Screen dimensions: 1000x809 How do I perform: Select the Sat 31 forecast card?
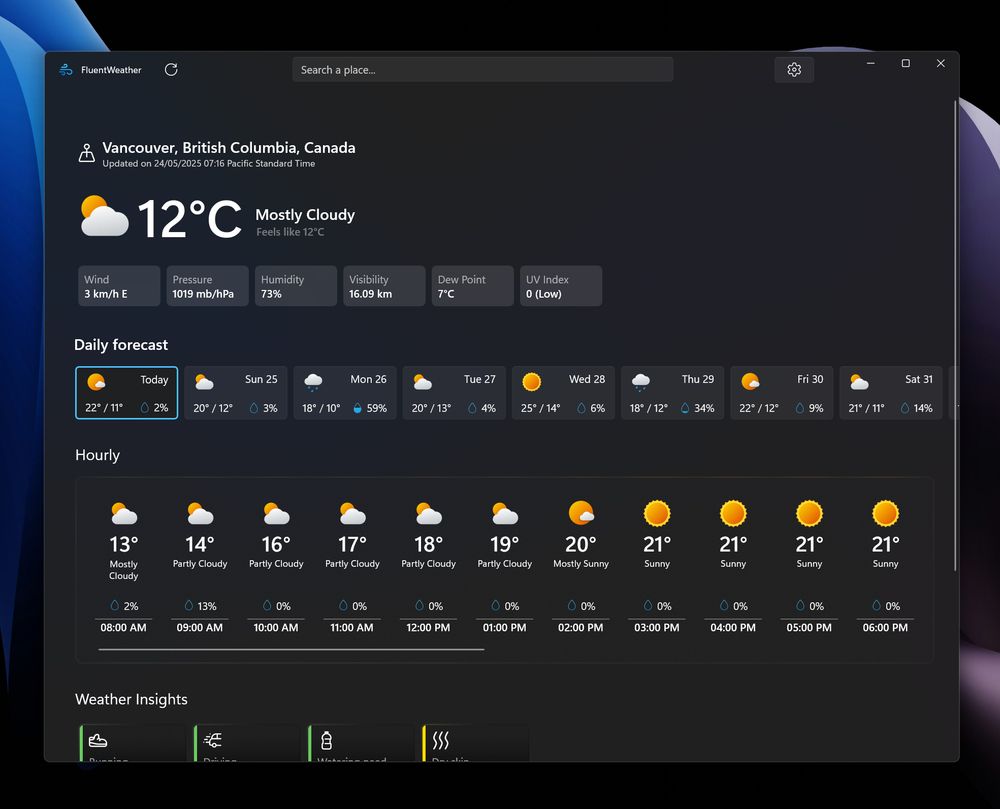pyautogui.click(x=890, y=393)
